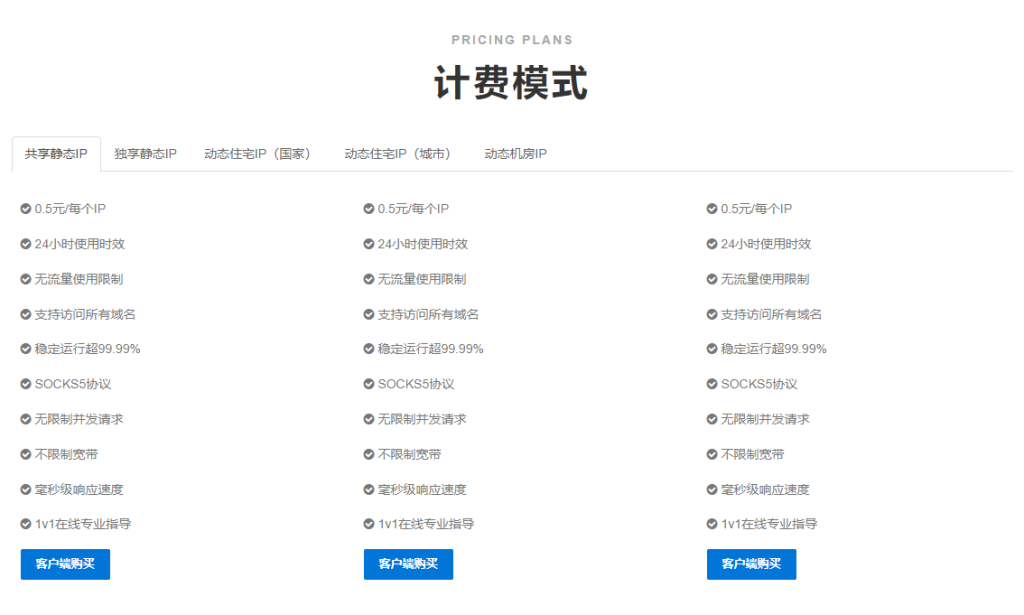Open the 动态住宅IP（城市）tab
1024x615 pixels.
click(398, 154)
